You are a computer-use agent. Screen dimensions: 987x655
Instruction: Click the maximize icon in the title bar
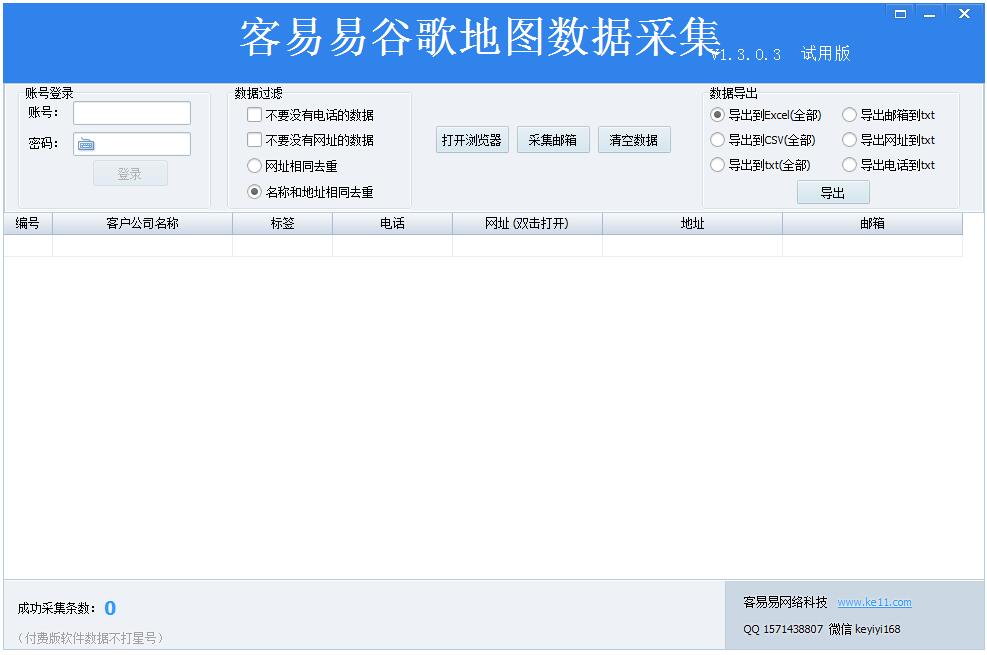(898, 14)
